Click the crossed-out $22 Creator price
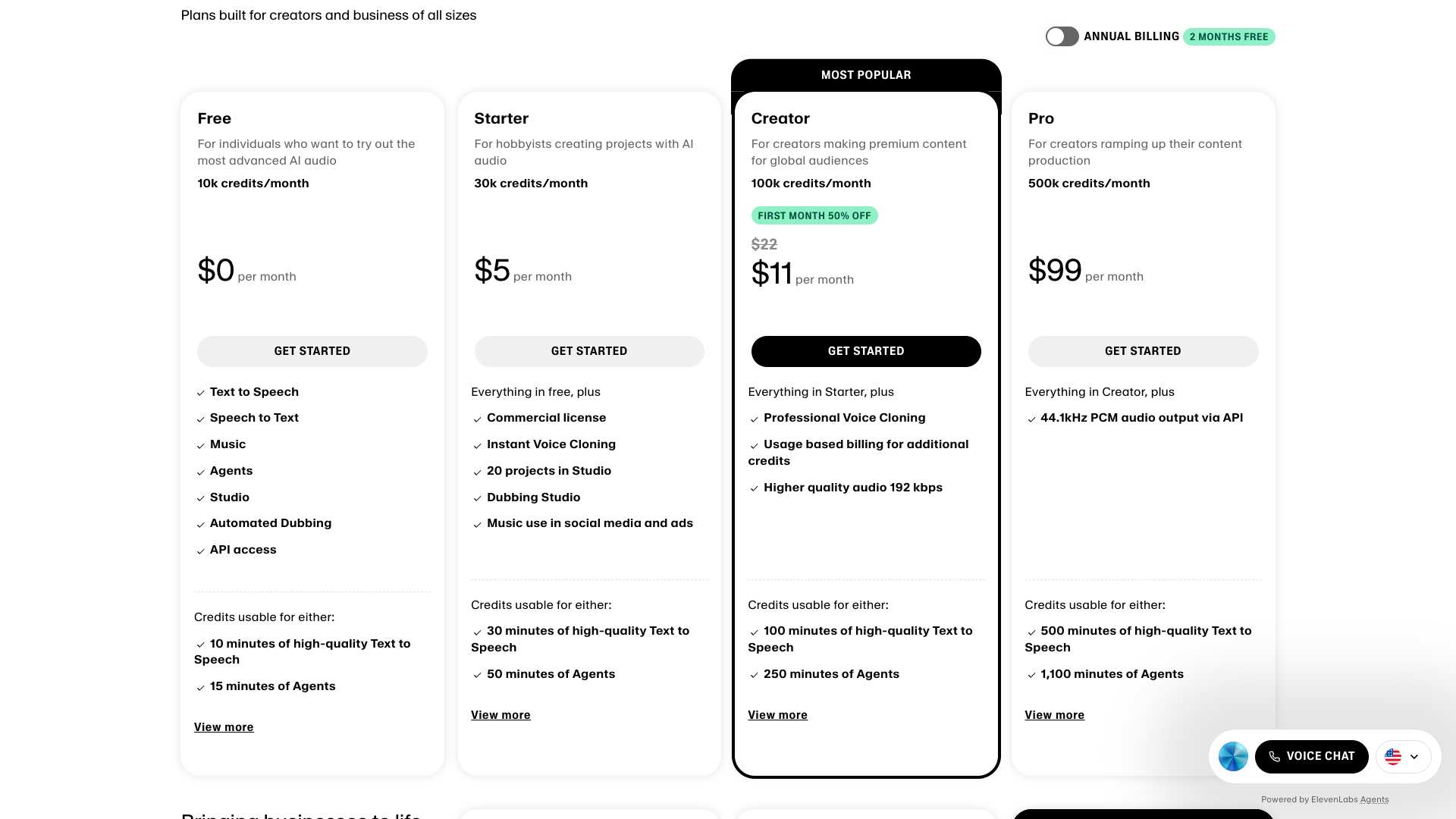The width and height of the screenshot is (1456, 819). tap(764, 244)
